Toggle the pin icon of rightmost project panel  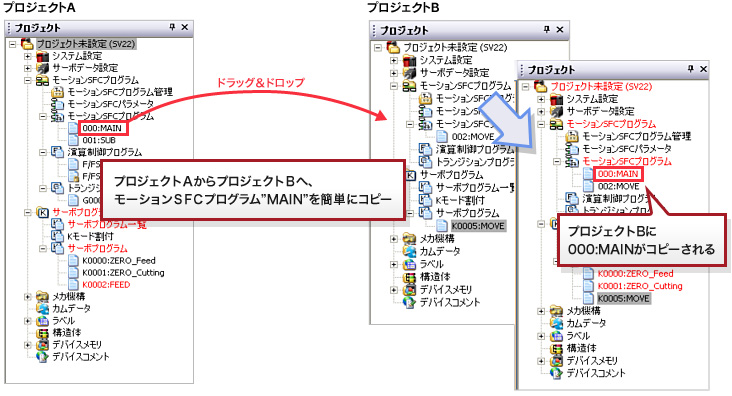[x=690, y=69]
